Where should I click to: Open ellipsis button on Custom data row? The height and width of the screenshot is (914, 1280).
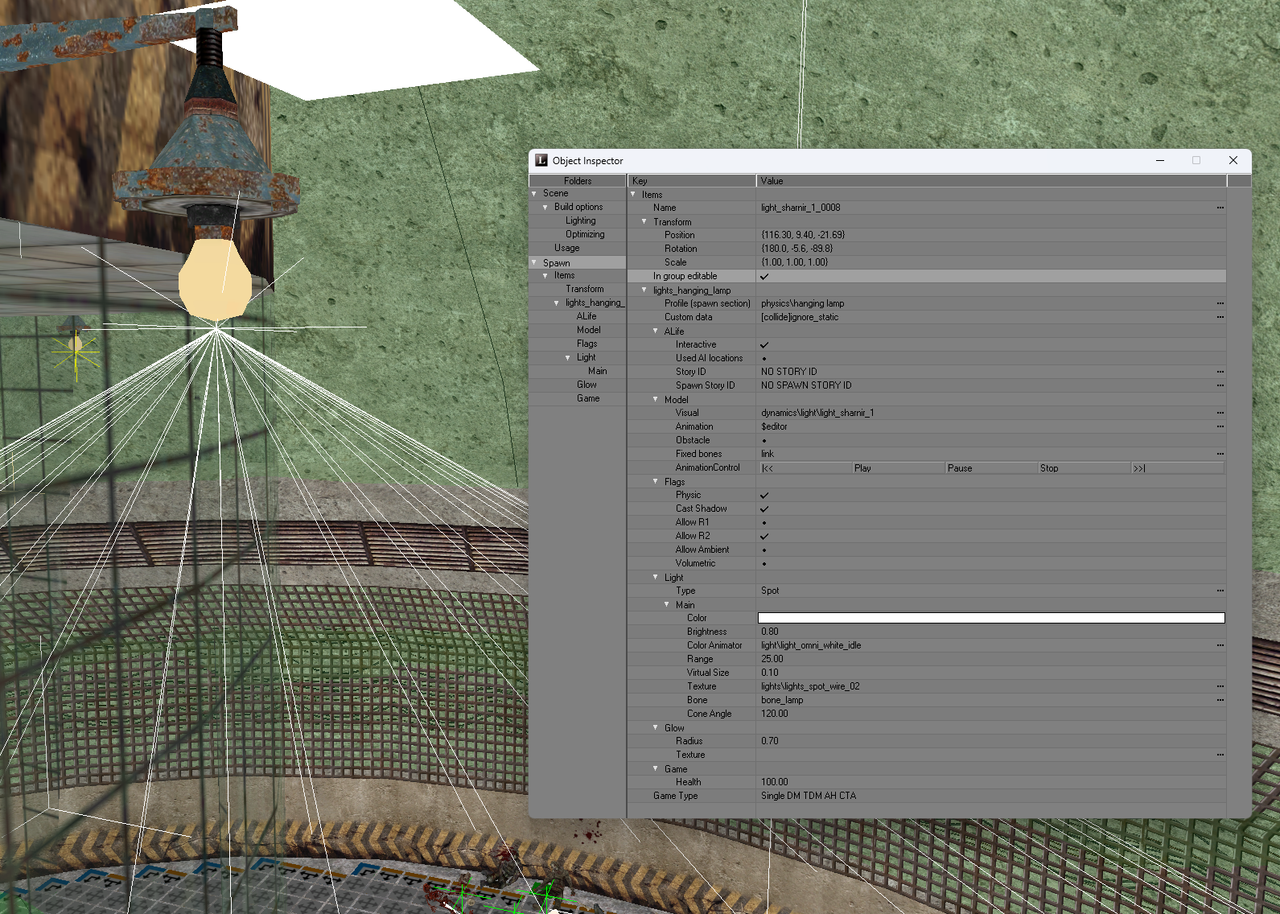(x=1220, y=317)
